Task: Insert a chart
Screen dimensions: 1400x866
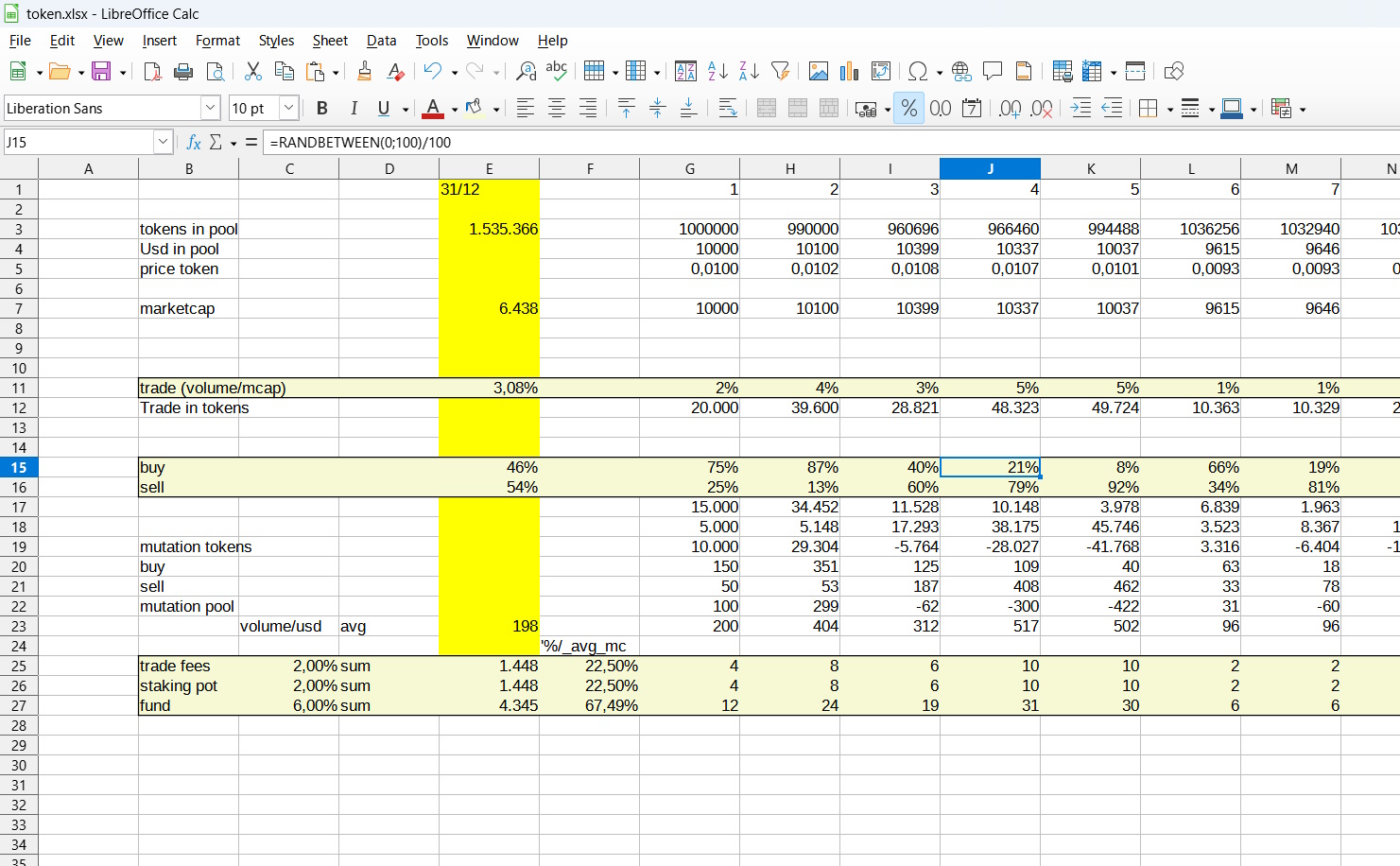Action: (x=850, y=71)
